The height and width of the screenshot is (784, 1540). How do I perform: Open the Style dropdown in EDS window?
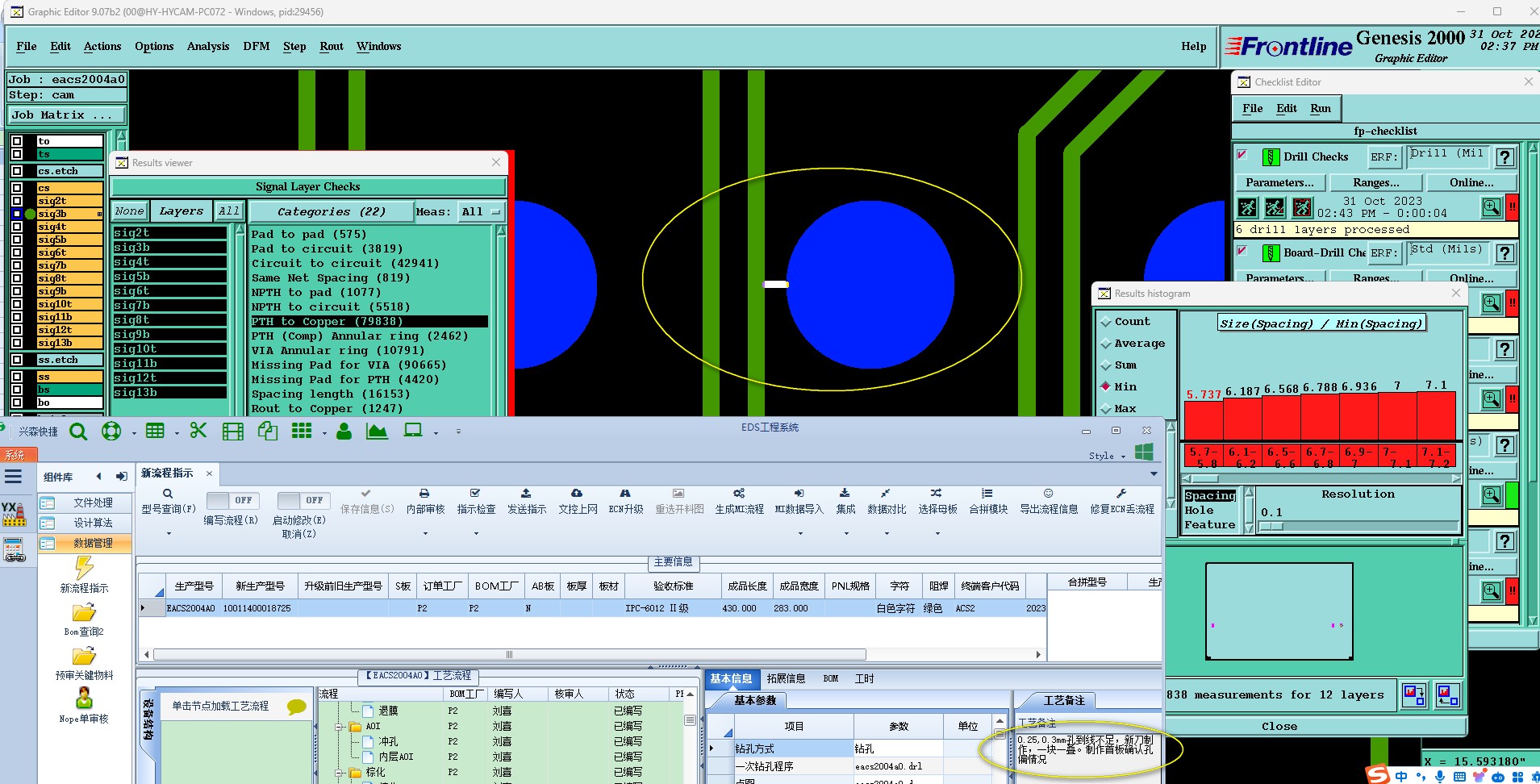tap(1107, 457)
